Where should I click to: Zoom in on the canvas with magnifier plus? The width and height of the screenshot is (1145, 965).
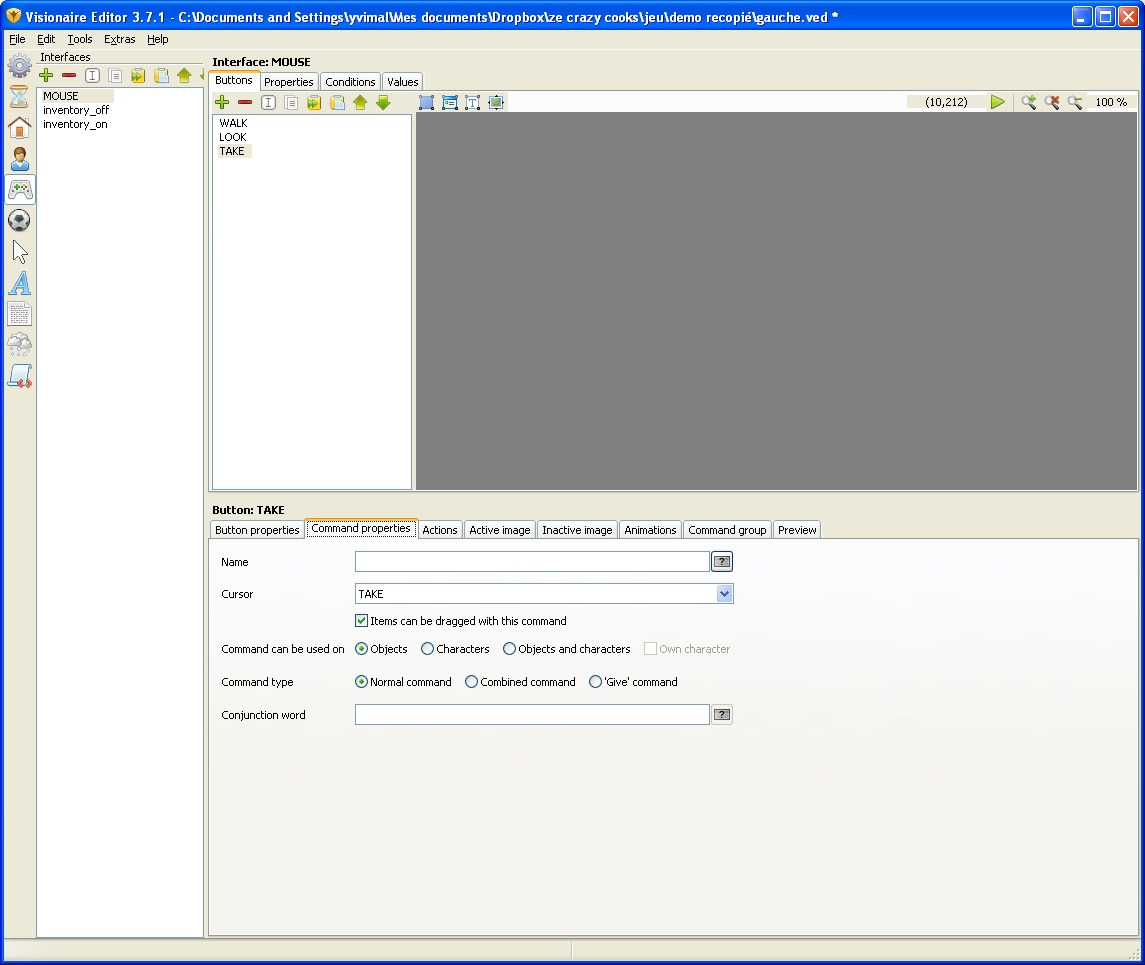(x=1028, y=102)
